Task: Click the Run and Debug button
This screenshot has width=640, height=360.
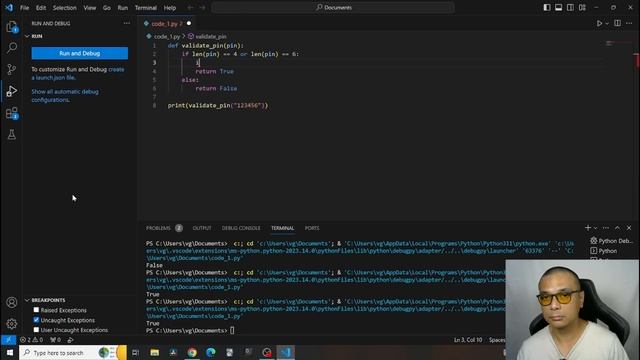Action: pos(80,53)
